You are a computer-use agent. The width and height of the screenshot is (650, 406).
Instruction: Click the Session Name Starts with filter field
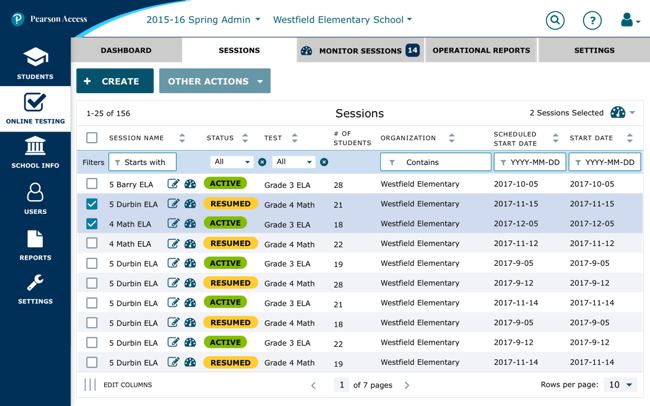[x=143, y=161]
